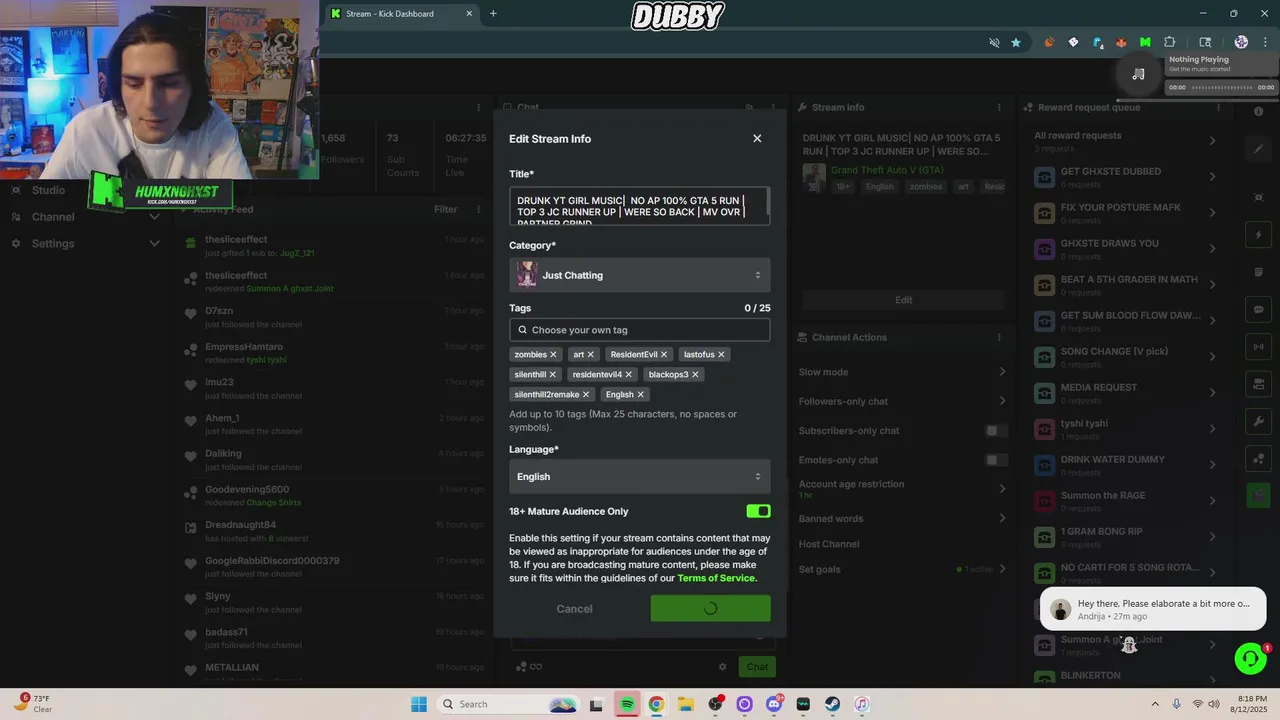This screenshot has width=1280, height=720.
Task: Expand Banned words settings
Action: 902,518
